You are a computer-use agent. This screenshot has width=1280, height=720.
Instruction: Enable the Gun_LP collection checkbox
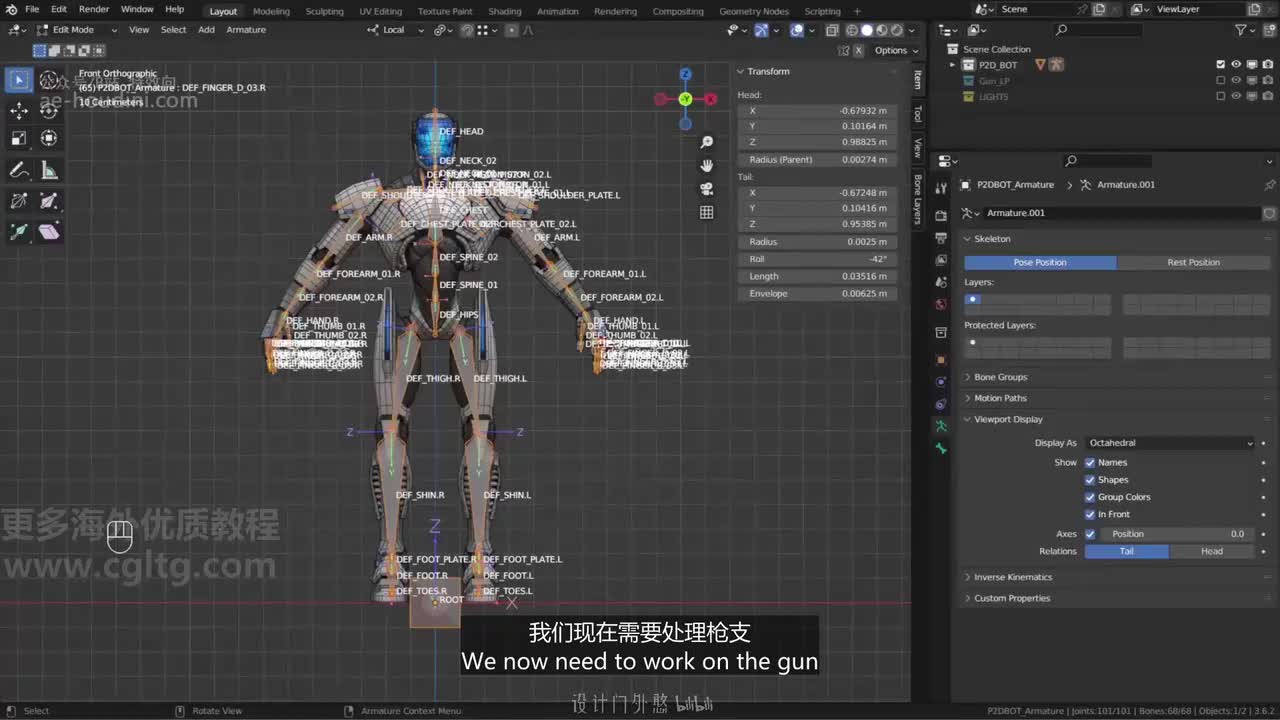pos(1220,81)
